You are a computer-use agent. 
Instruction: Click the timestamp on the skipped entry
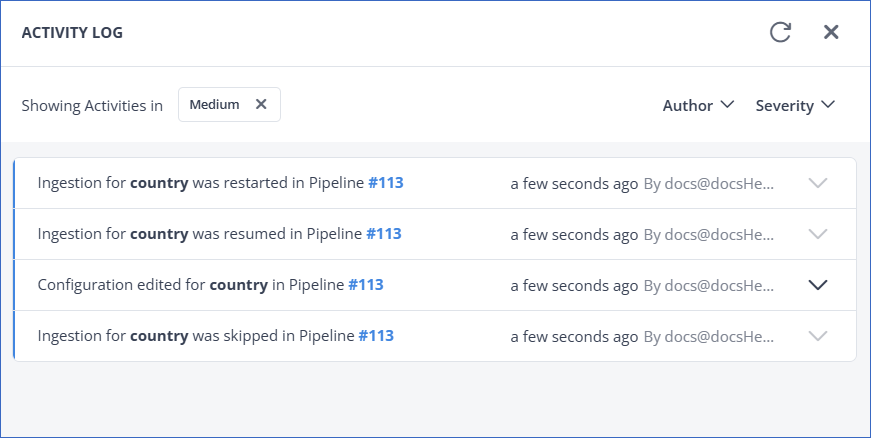coord(574,336)
